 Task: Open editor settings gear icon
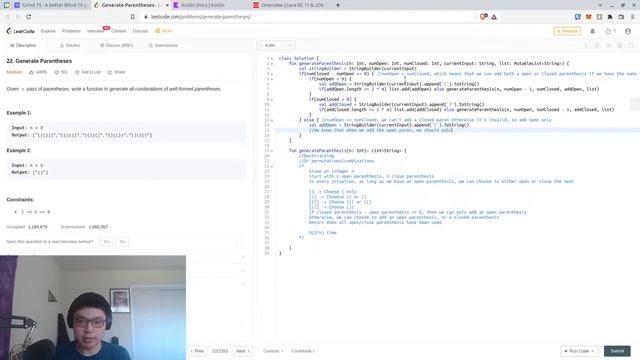620,45
